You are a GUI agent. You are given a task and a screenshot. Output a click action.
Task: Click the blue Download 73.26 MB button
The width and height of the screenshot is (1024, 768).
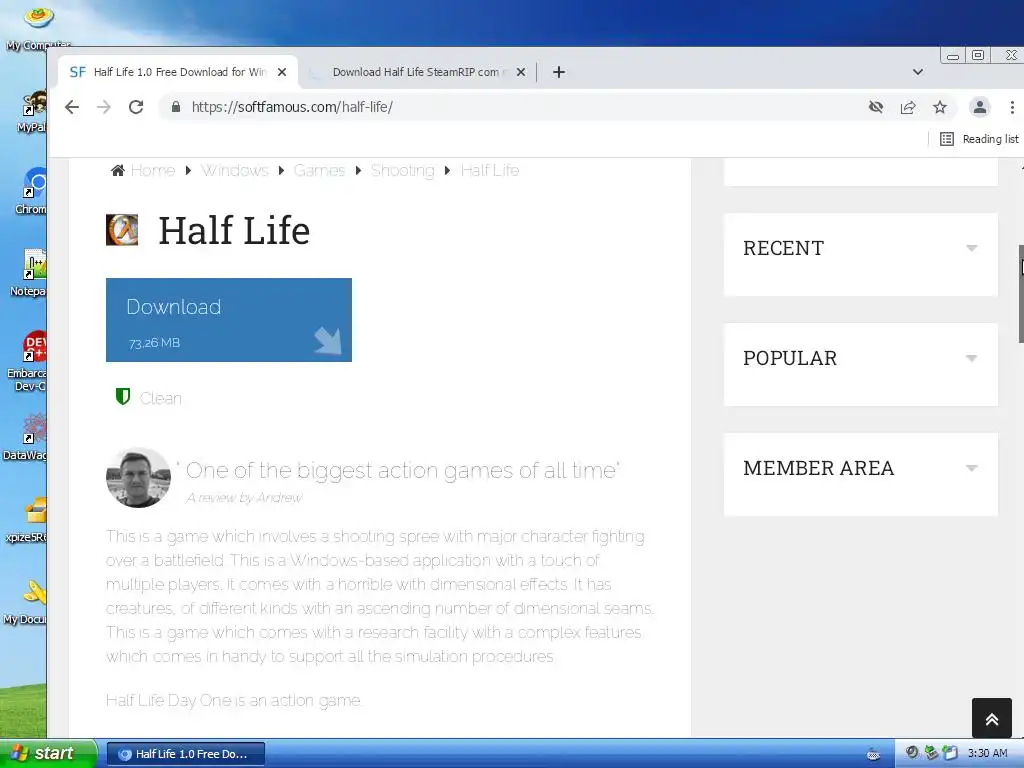229,320
